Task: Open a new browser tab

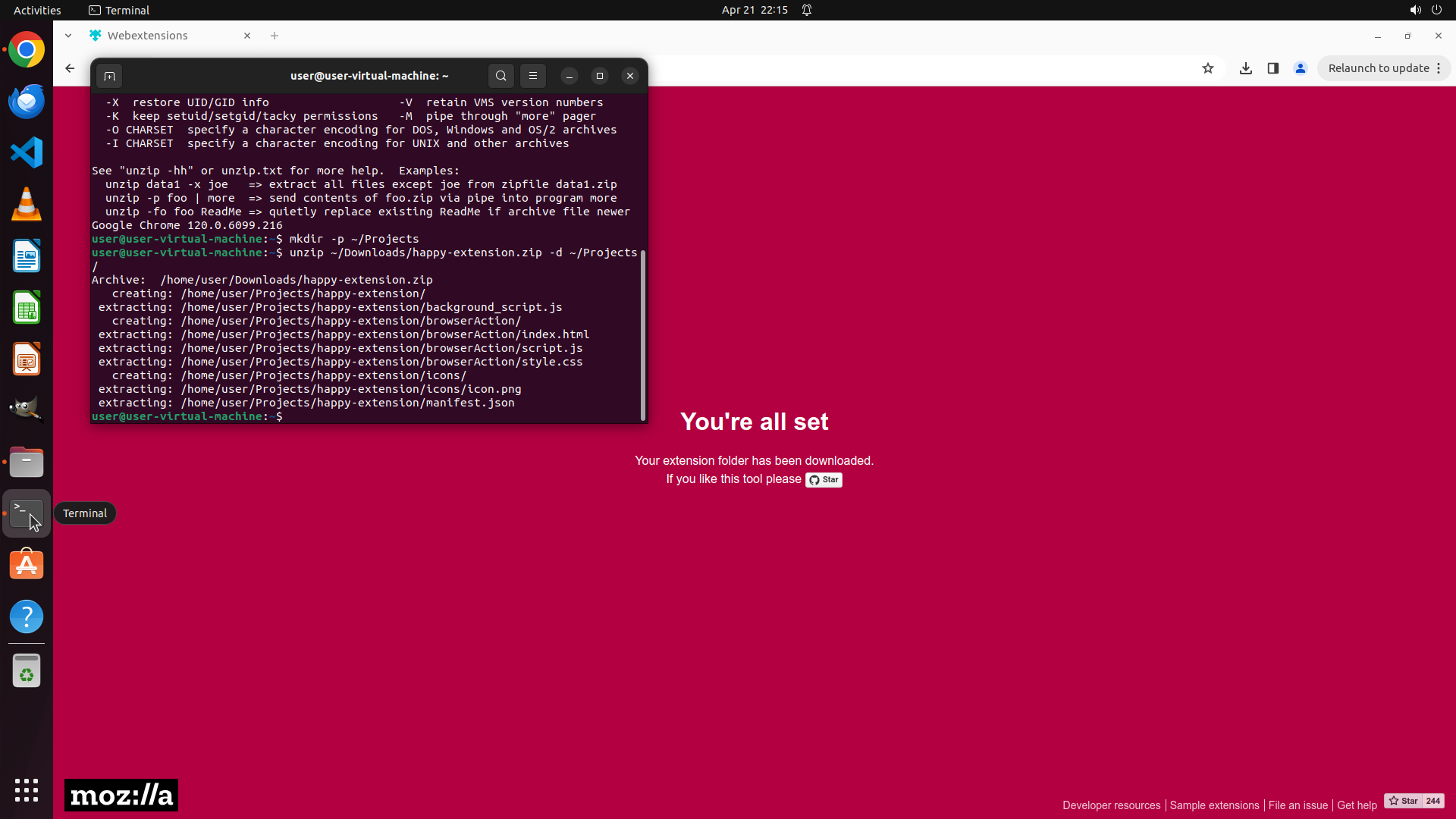Action: coord(275,36)
